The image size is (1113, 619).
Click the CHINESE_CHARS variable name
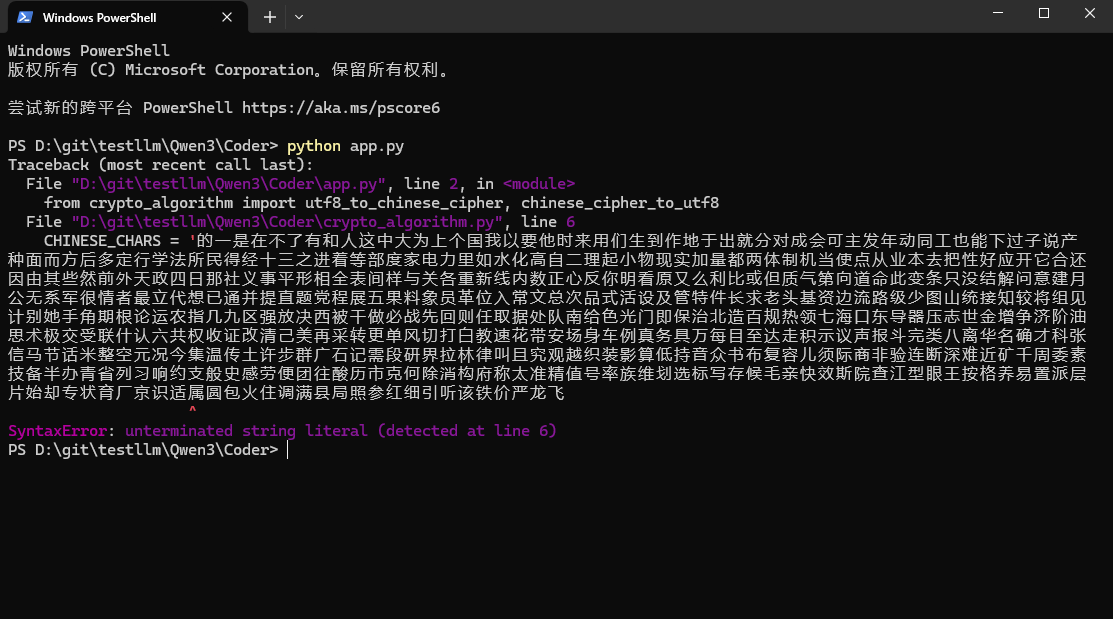click(102, 241)
